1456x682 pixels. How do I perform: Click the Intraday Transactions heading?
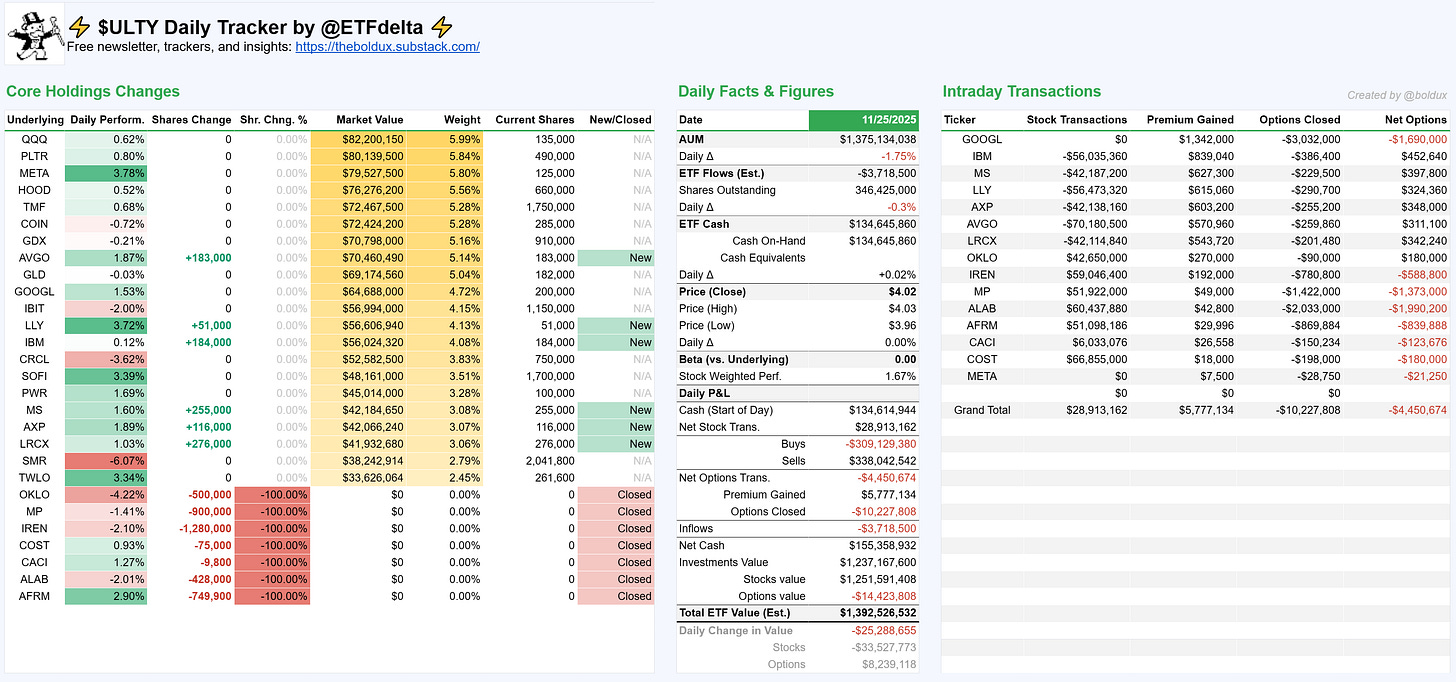pos(1021,91)
